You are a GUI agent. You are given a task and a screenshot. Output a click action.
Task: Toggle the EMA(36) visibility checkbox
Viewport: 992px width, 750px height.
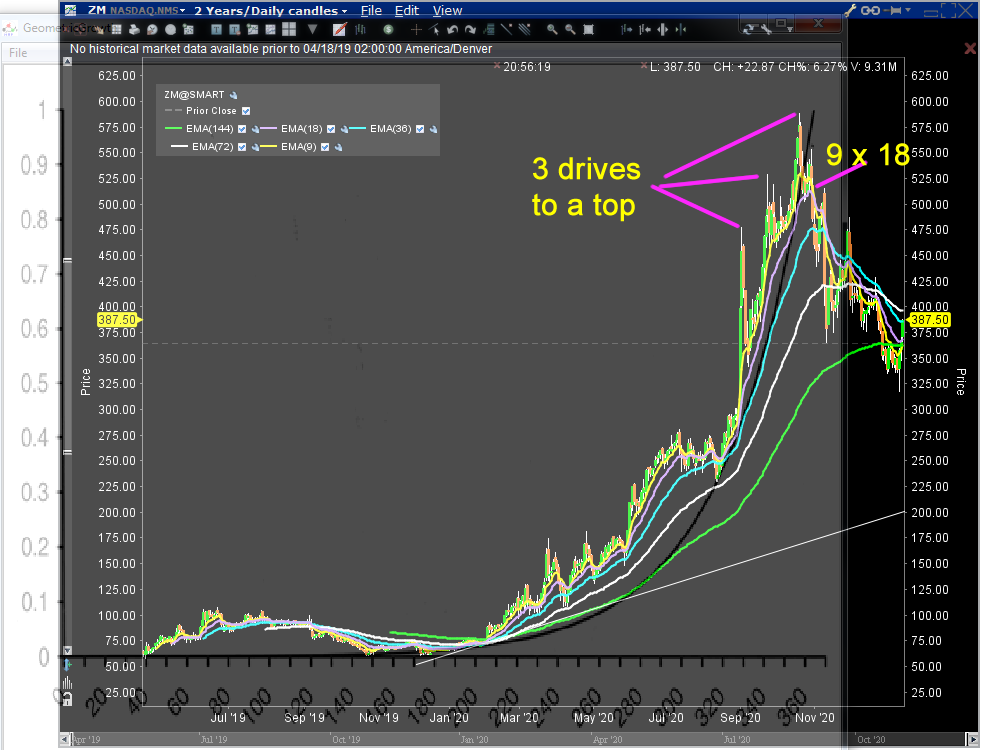point(420,129)
